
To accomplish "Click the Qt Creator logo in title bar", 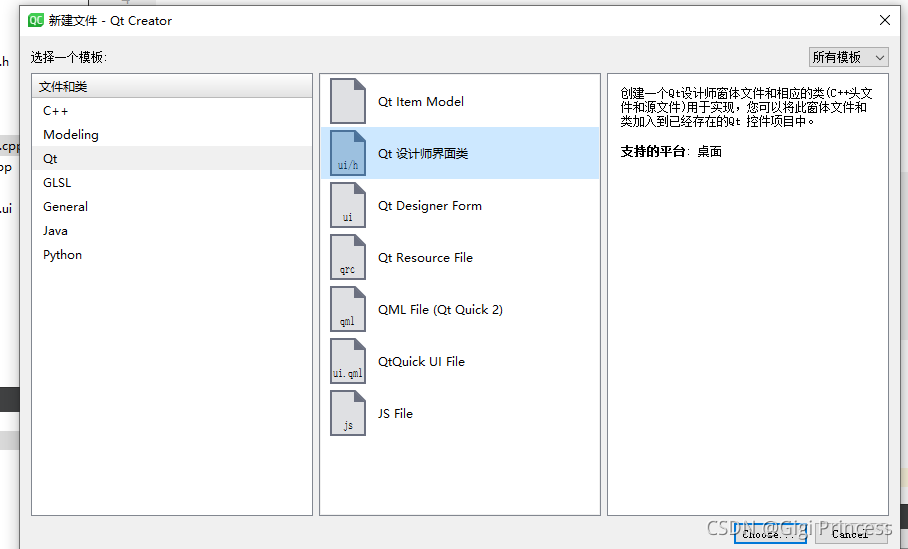I will [x=36, y=20].
